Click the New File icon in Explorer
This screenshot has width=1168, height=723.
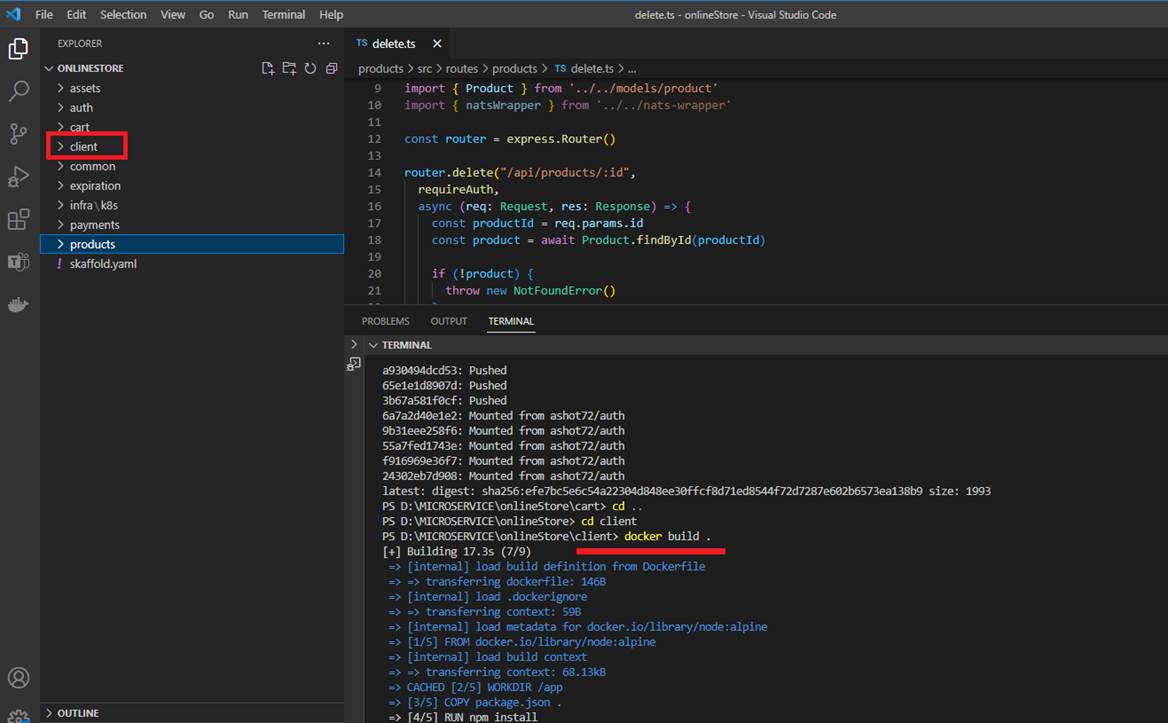coord(268,68)
